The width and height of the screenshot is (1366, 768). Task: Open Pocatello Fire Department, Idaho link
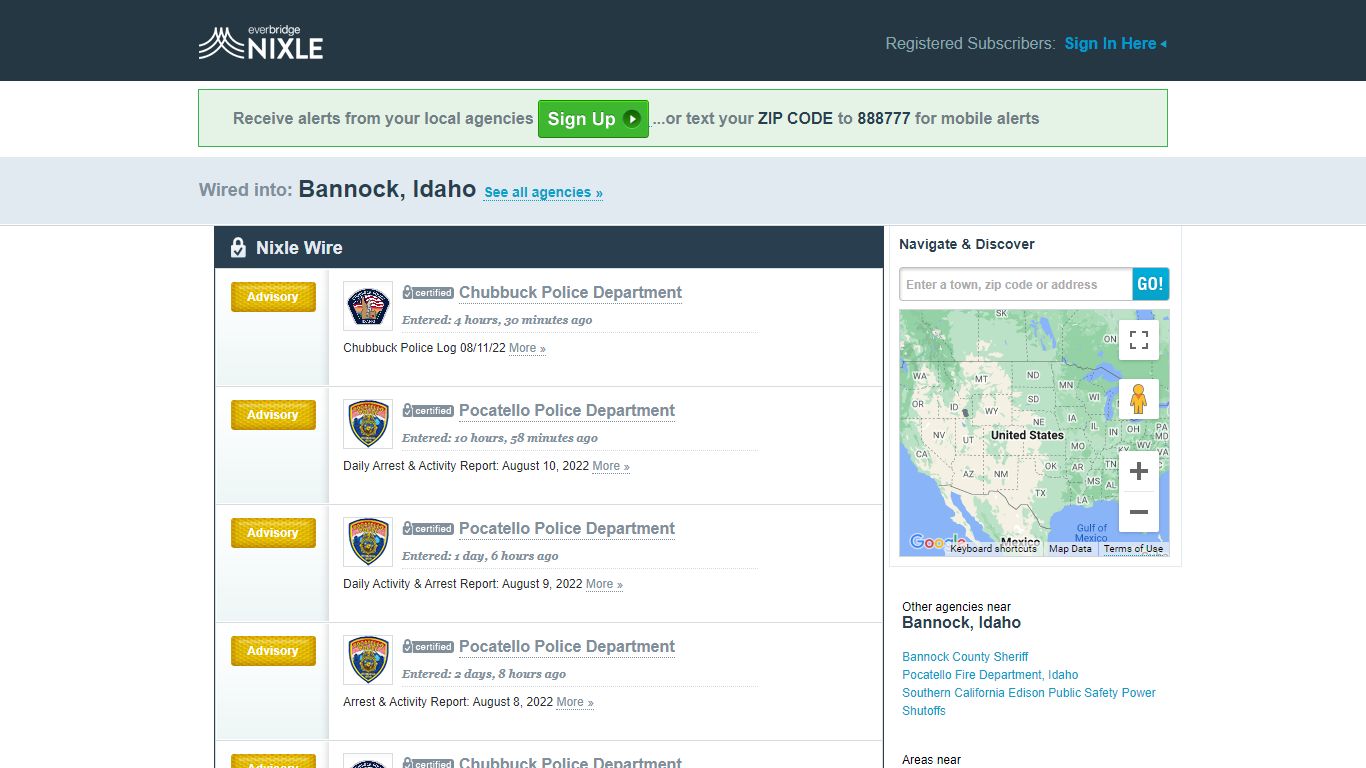click(990, 675)
